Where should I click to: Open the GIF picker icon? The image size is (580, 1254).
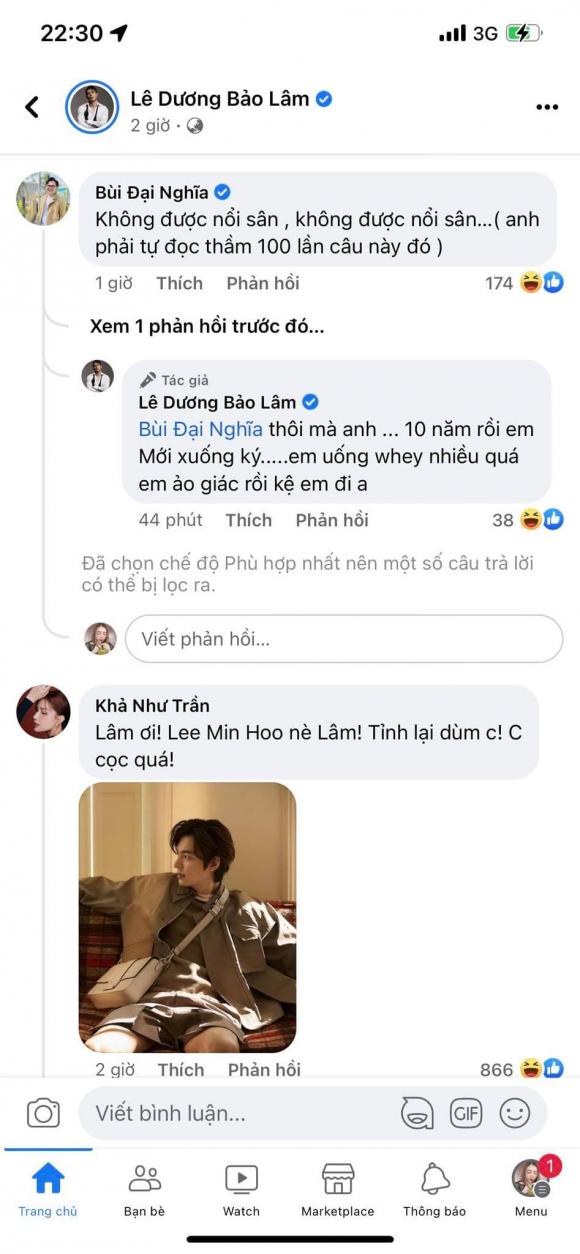tap(466, 1113)
